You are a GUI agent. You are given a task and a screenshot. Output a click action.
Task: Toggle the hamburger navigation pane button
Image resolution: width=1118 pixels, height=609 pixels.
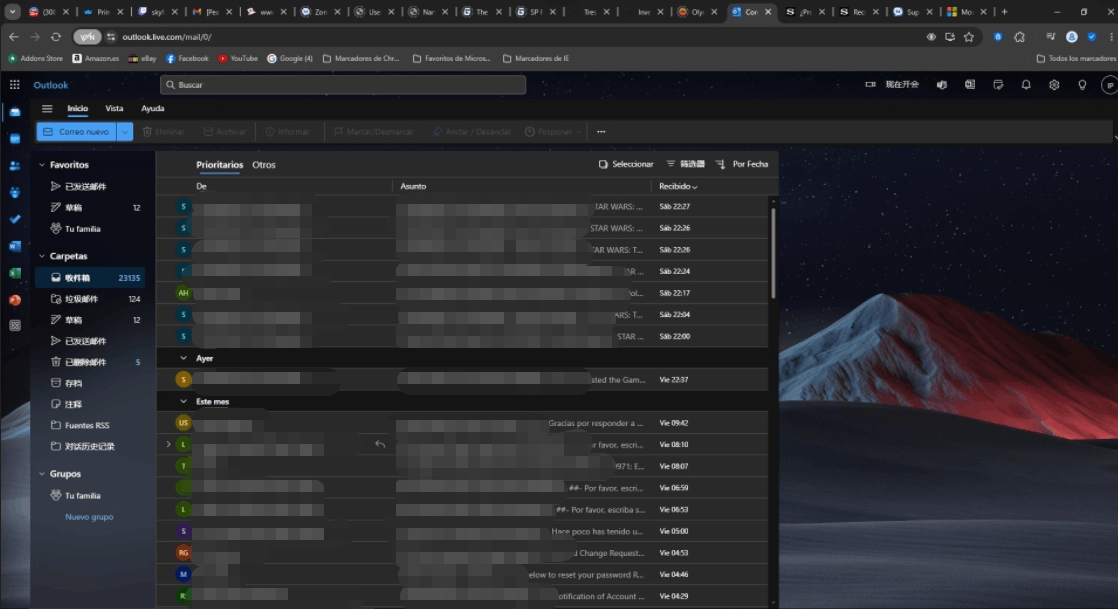pyautogui.click(x=47, y=108)
